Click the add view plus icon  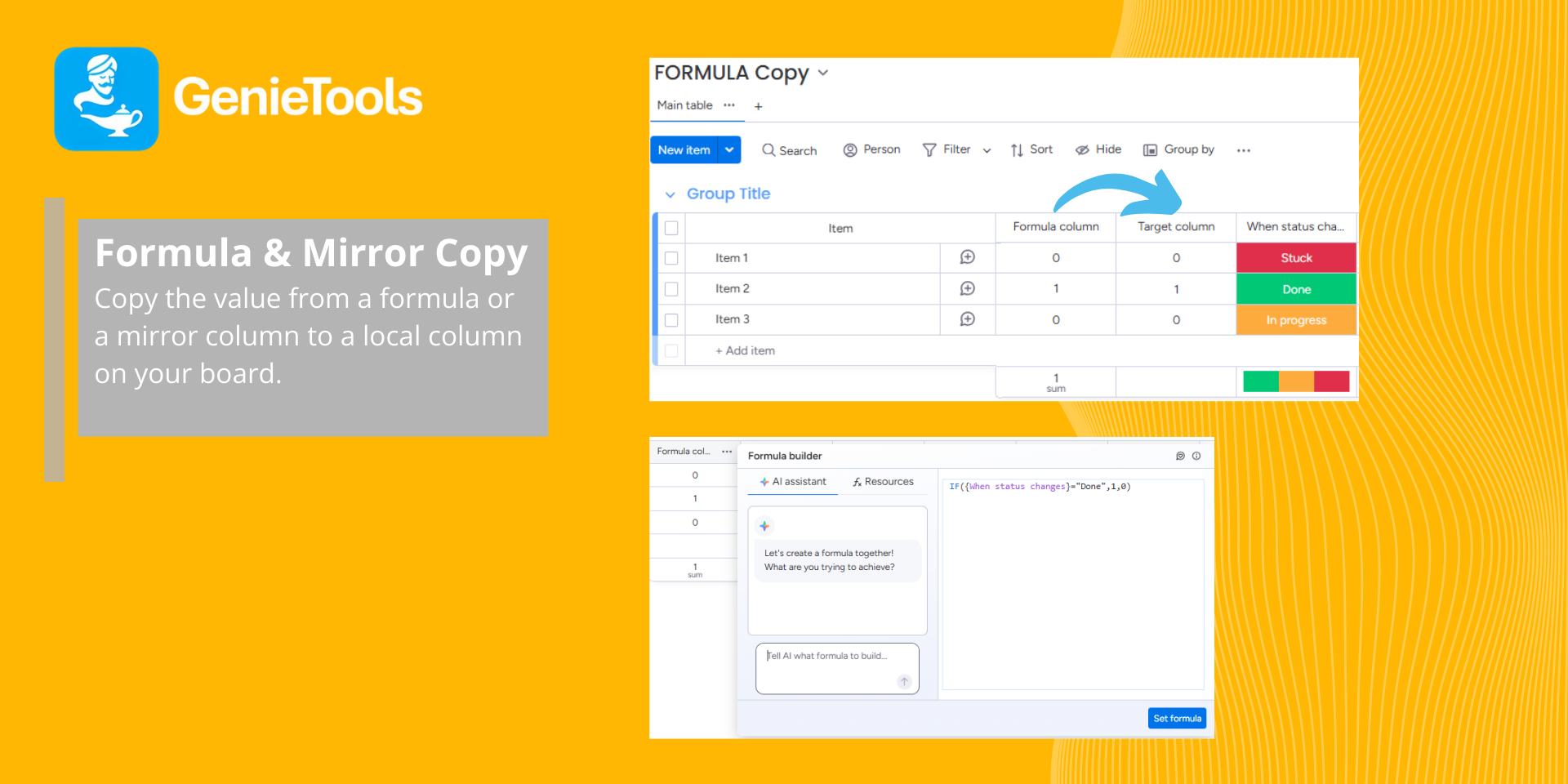pyautogui.click(x=758, y=106)
